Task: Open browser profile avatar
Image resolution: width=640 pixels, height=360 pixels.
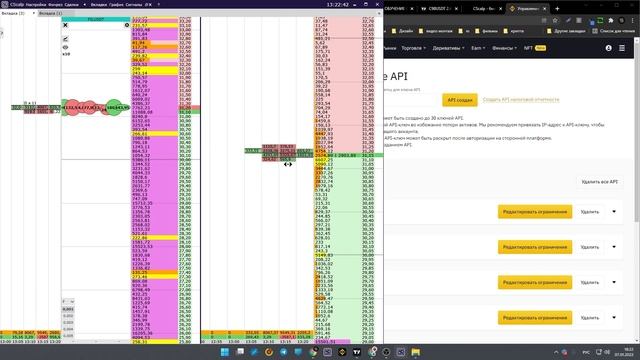Action: point(622,20)
